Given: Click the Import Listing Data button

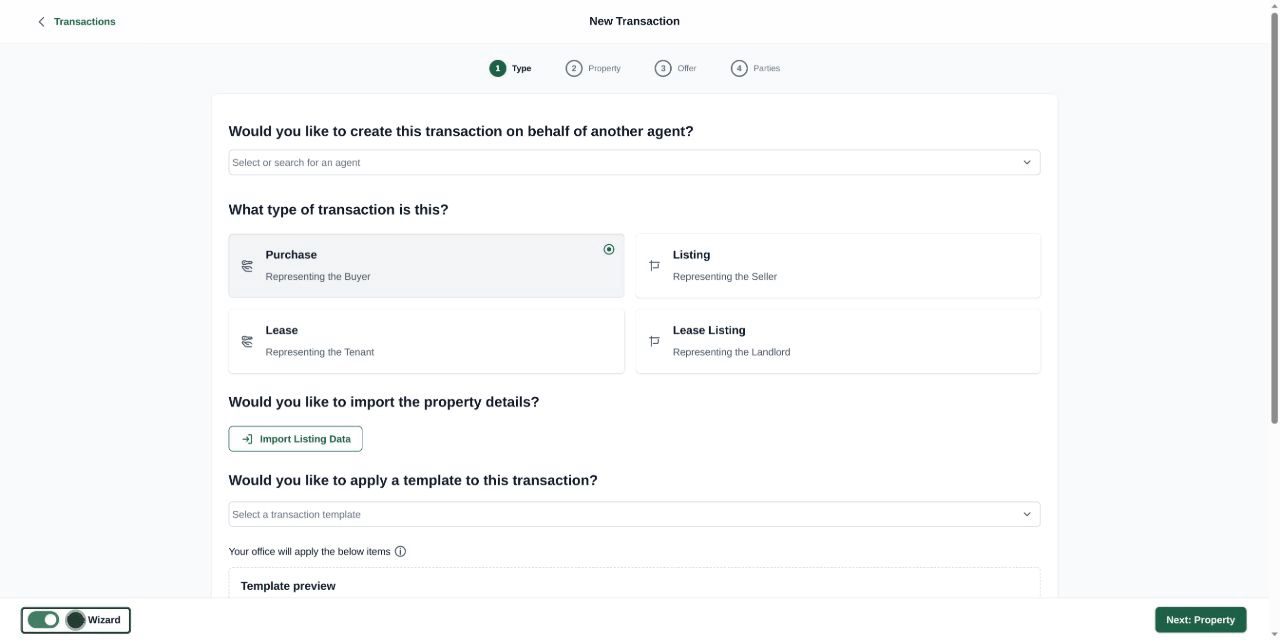Looking at the screenshot, I should coord(295,439).
